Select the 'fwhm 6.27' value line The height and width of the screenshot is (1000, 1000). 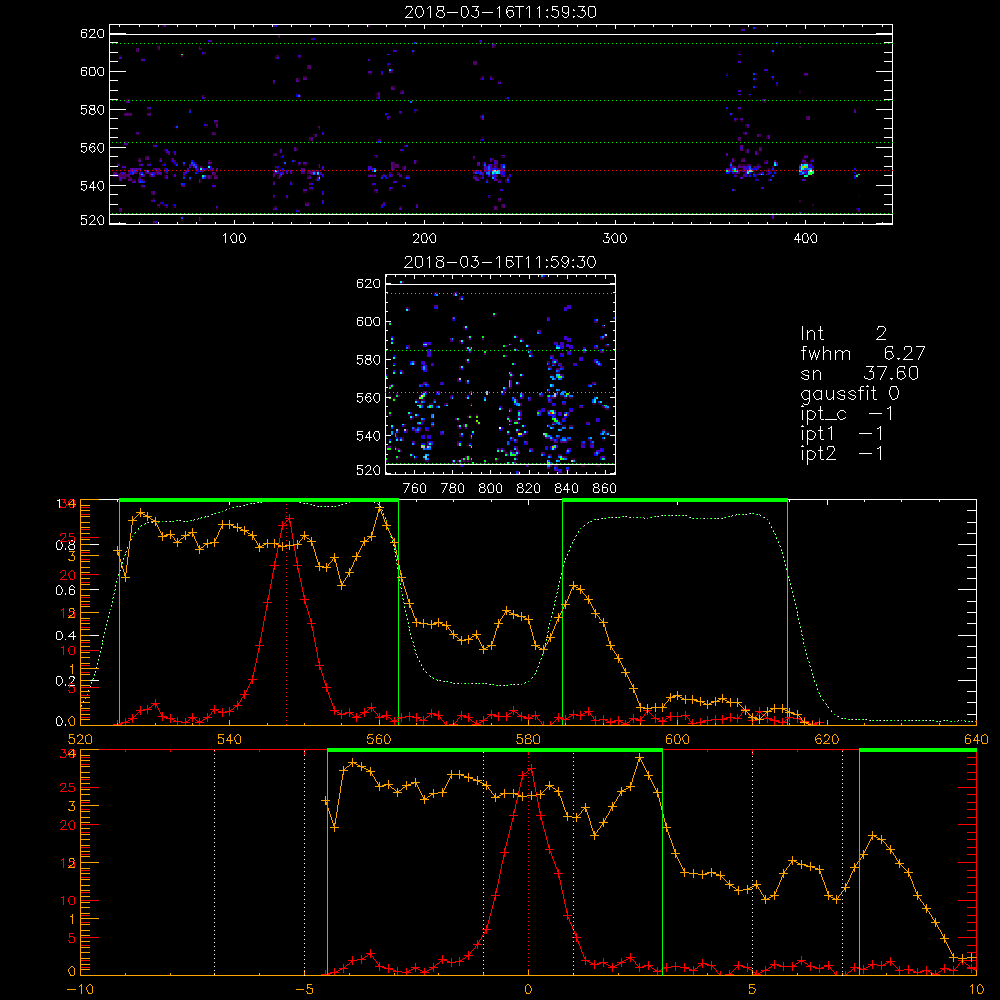[x=862, y=353]
